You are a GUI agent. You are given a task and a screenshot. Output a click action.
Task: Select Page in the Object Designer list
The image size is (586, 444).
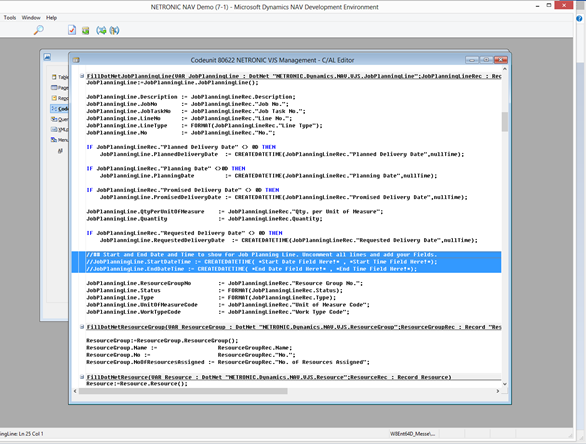(x=60, y=87)
